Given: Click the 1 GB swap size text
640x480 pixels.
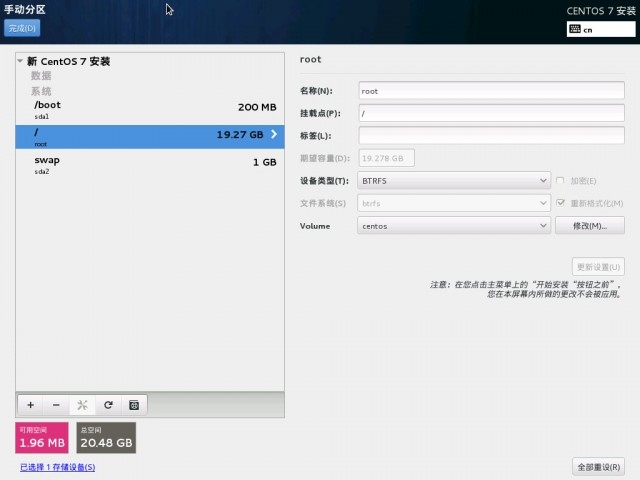Looking at the screenshot, I should pyautogui.click(x=264, y=162).
